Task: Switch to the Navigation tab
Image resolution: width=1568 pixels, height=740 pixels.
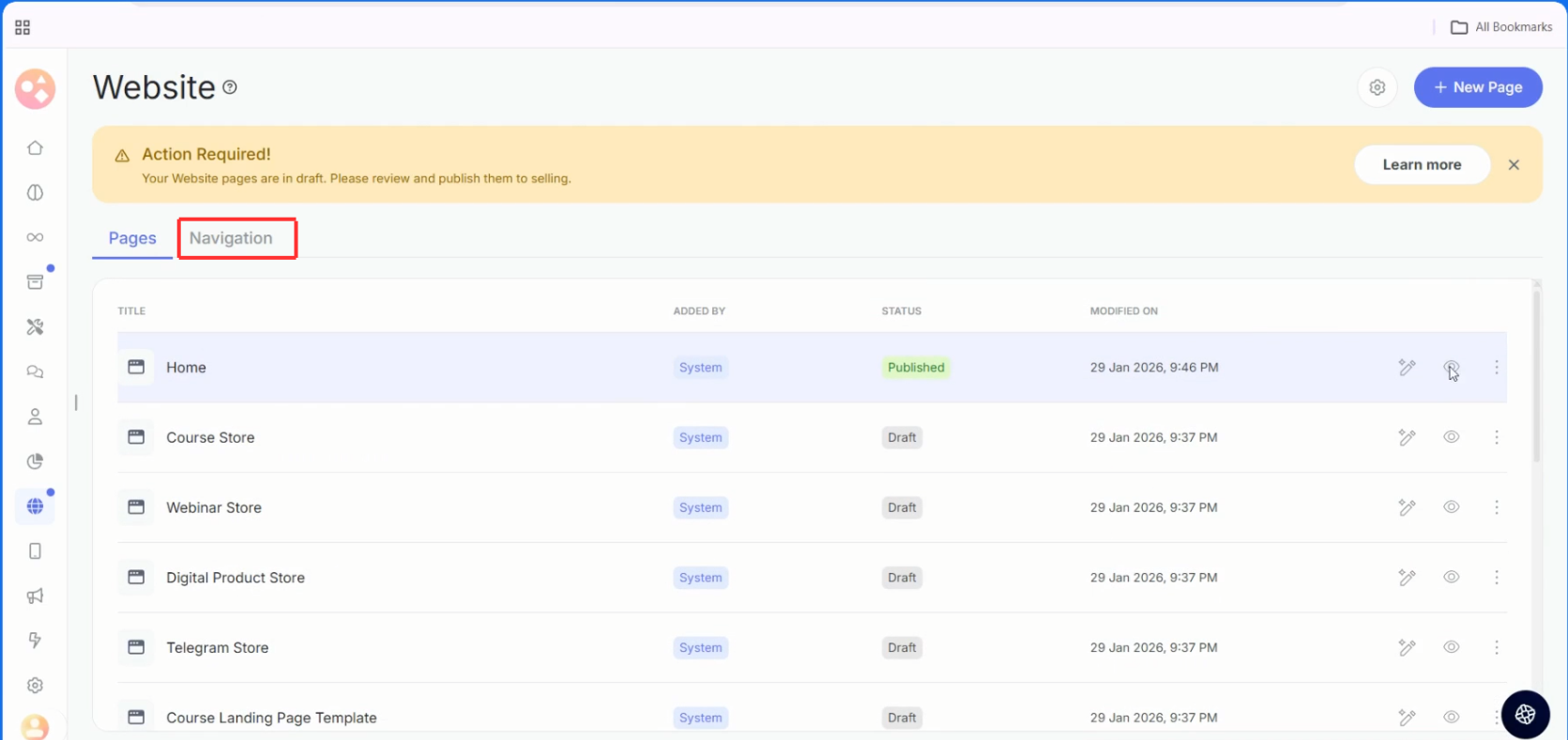Action: point(231,238)
